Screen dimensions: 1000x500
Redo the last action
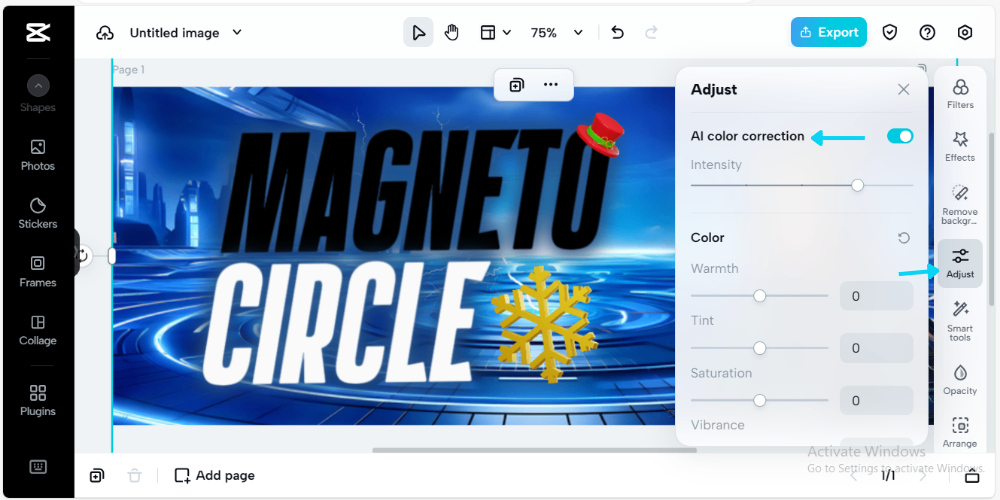click(x=651, y=33)
